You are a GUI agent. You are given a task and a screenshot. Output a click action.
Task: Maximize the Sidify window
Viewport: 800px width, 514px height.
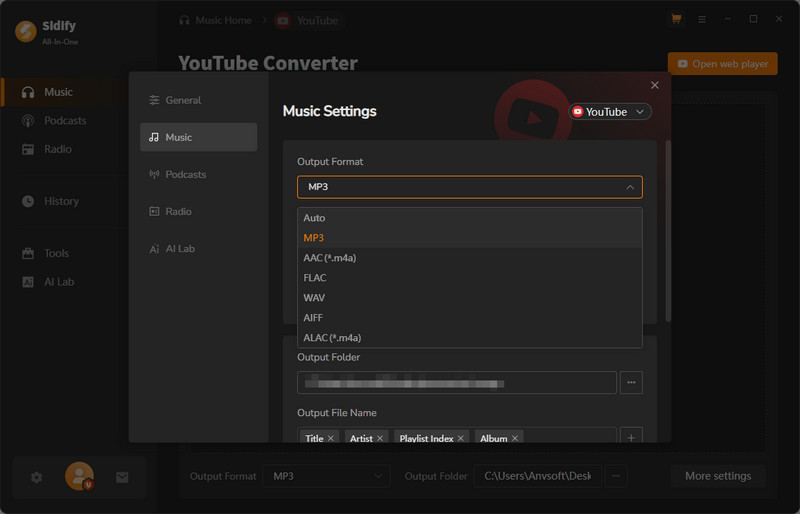[x=753, y=19]
